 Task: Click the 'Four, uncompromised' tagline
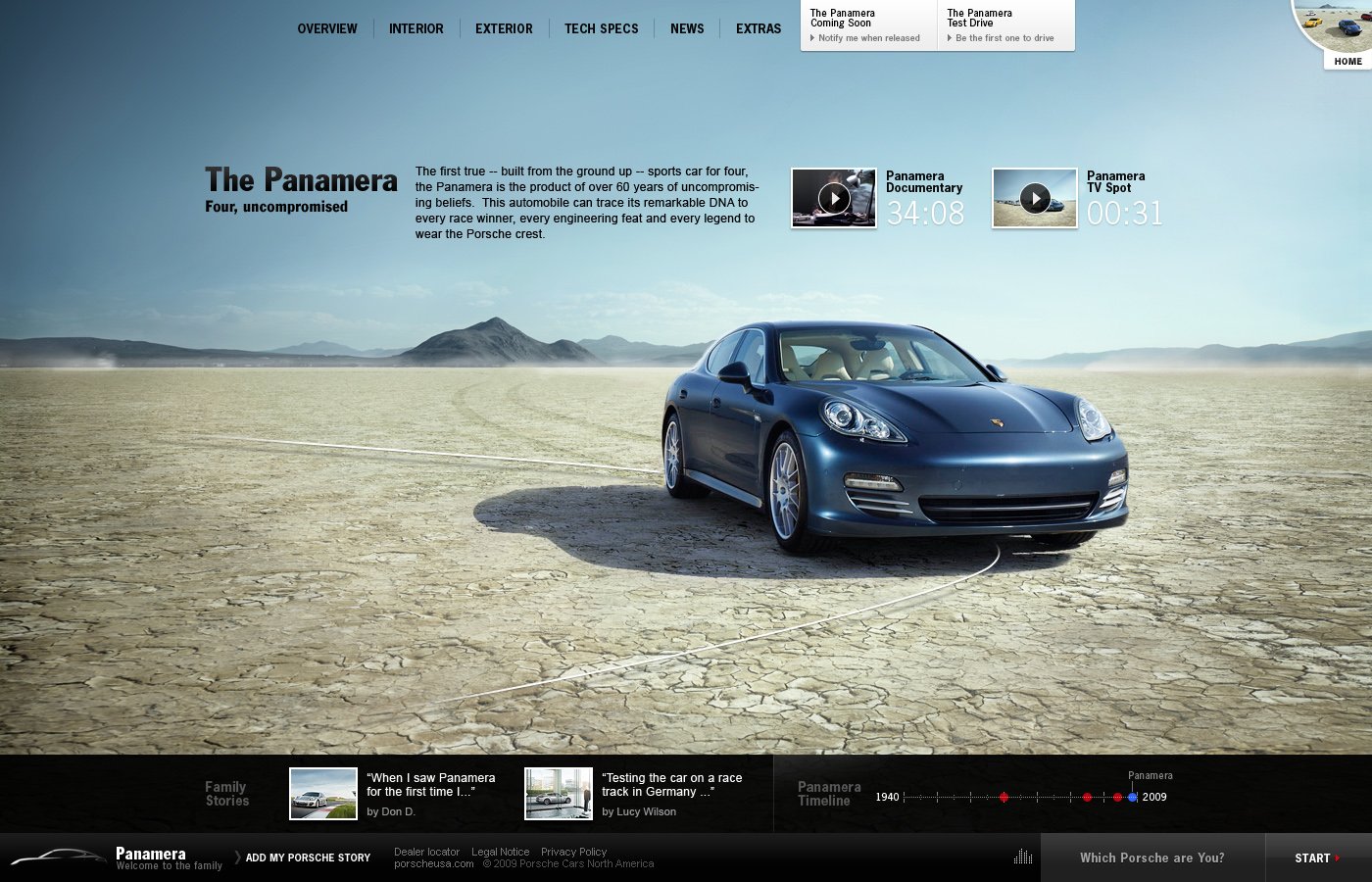pyautogui.click(x=276, y=207)
